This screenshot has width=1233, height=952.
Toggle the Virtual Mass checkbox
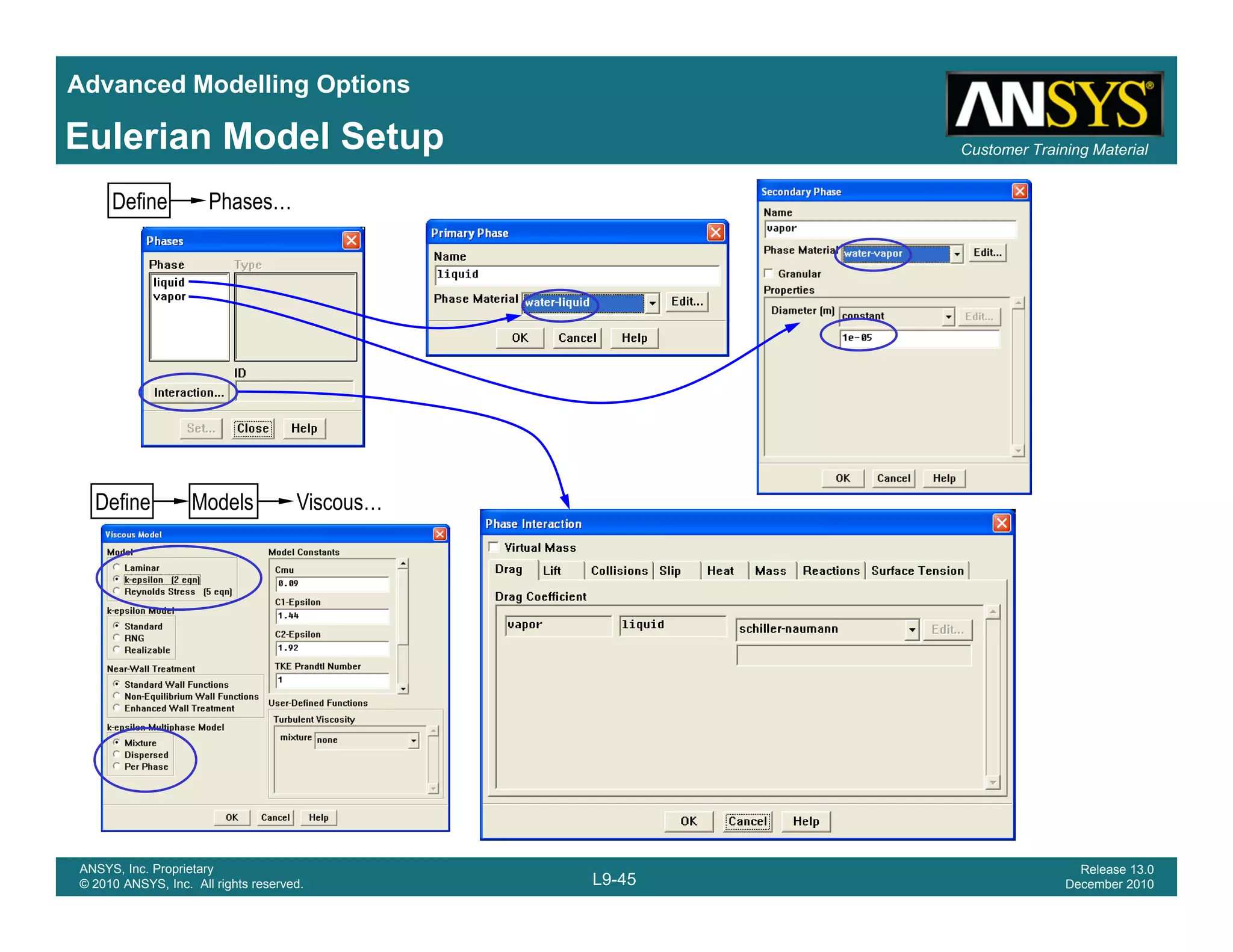(494, 547)
